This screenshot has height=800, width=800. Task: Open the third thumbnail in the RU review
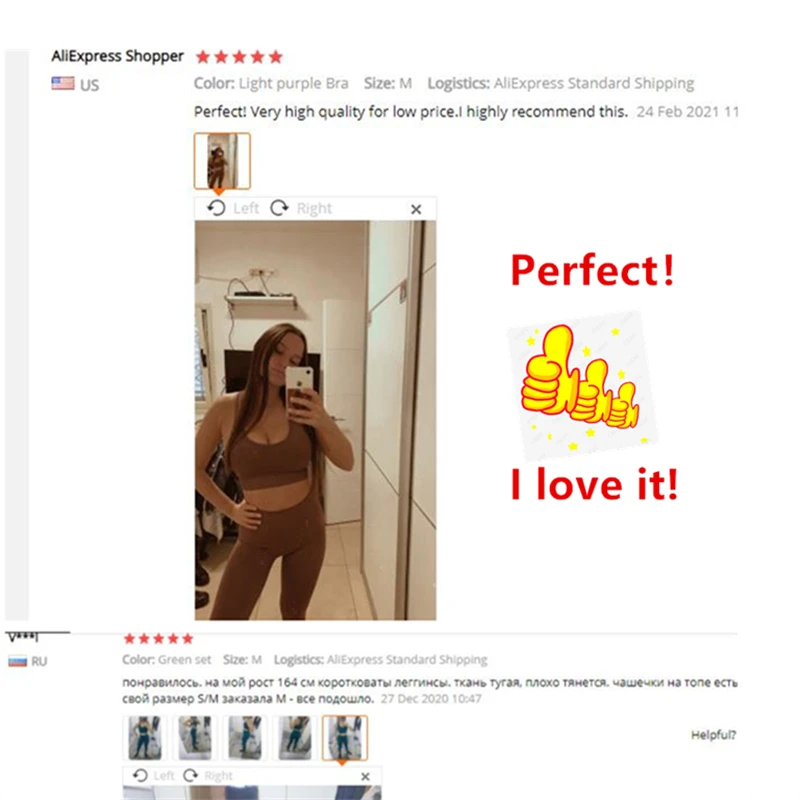[x=245, y=738]
